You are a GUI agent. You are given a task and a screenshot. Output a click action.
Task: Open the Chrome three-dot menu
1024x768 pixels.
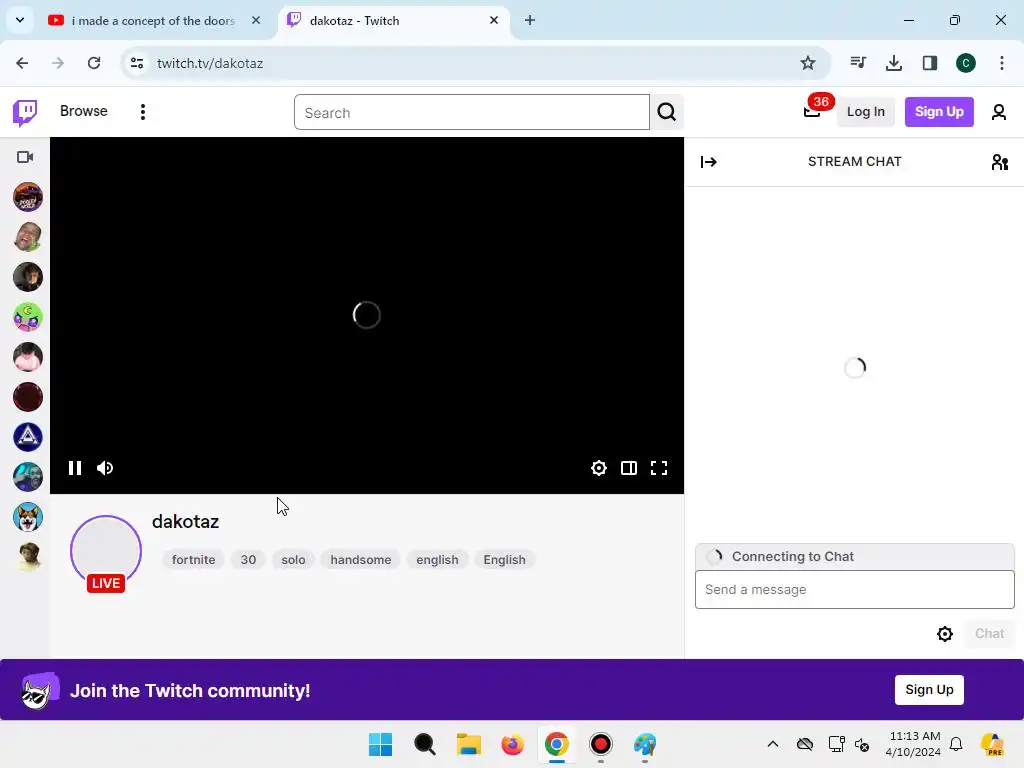[x=1002, y=63]
